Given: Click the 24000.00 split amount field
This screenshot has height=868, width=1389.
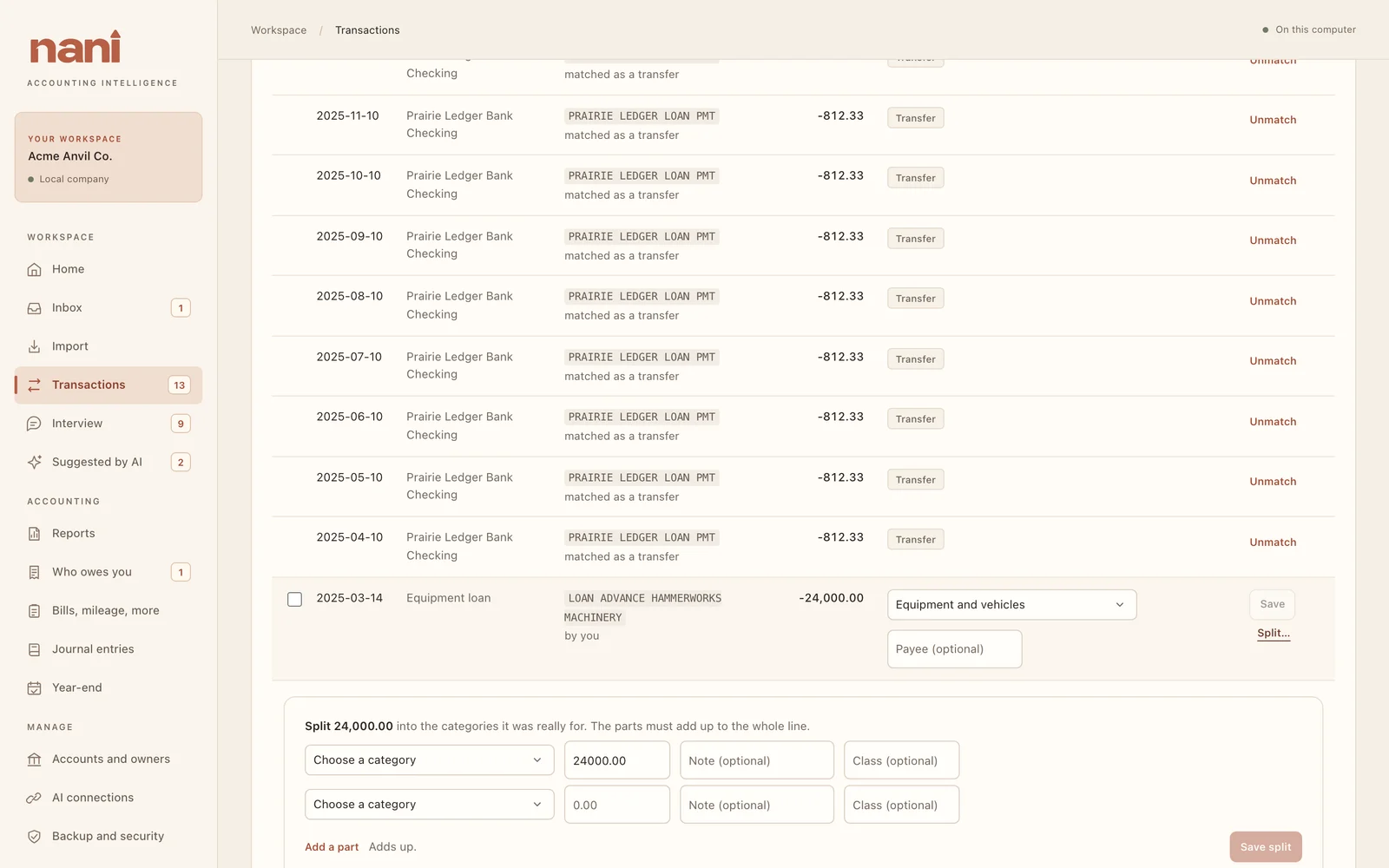Looking at the screenshot, I should tap(617, 760).
